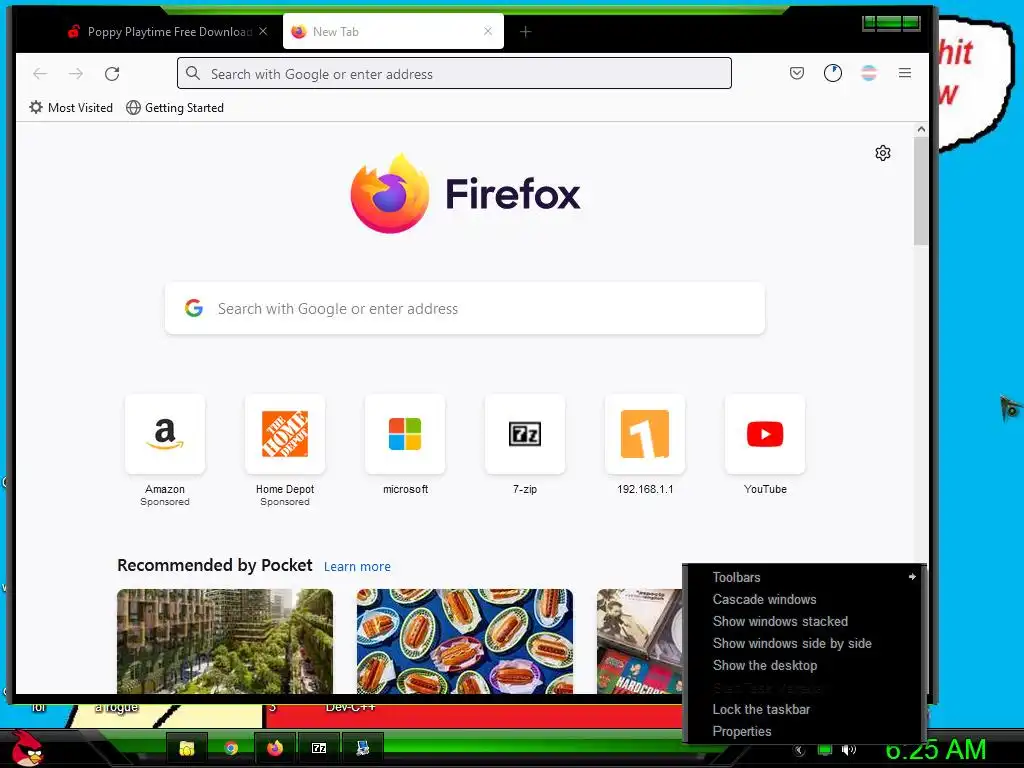Save page to Pocket icon
This screenshot has width=1024, height=768.
[797, 73]
